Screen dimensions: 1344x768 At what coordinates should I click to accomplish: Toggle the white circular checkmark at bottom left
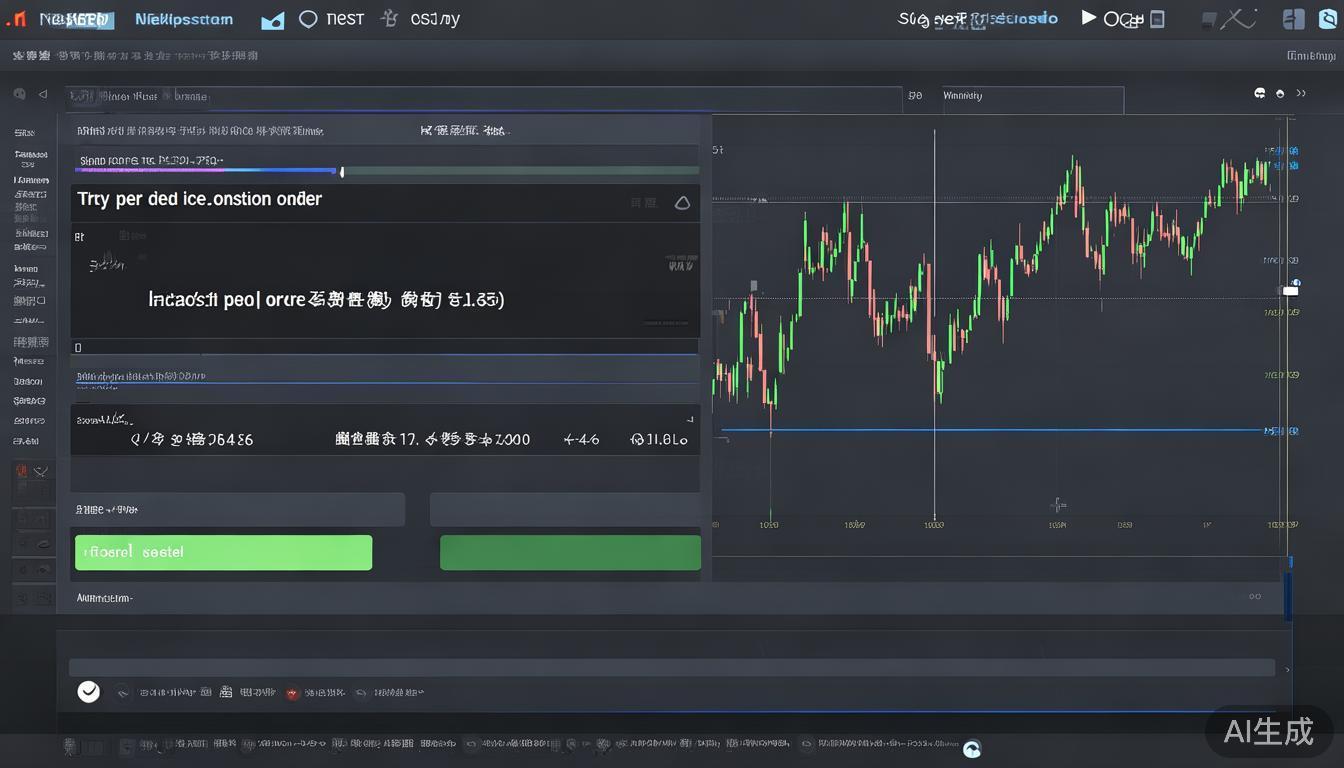pyautogui.click(x=89, y=691)
